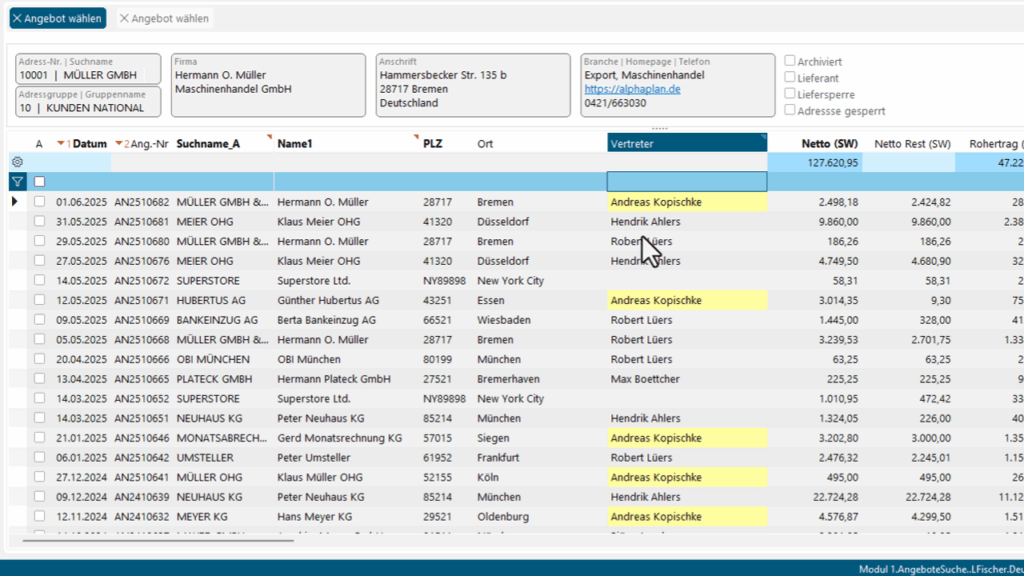Click the Vertreter filter input field
1024x576 pixels.
tap(686, 182)
